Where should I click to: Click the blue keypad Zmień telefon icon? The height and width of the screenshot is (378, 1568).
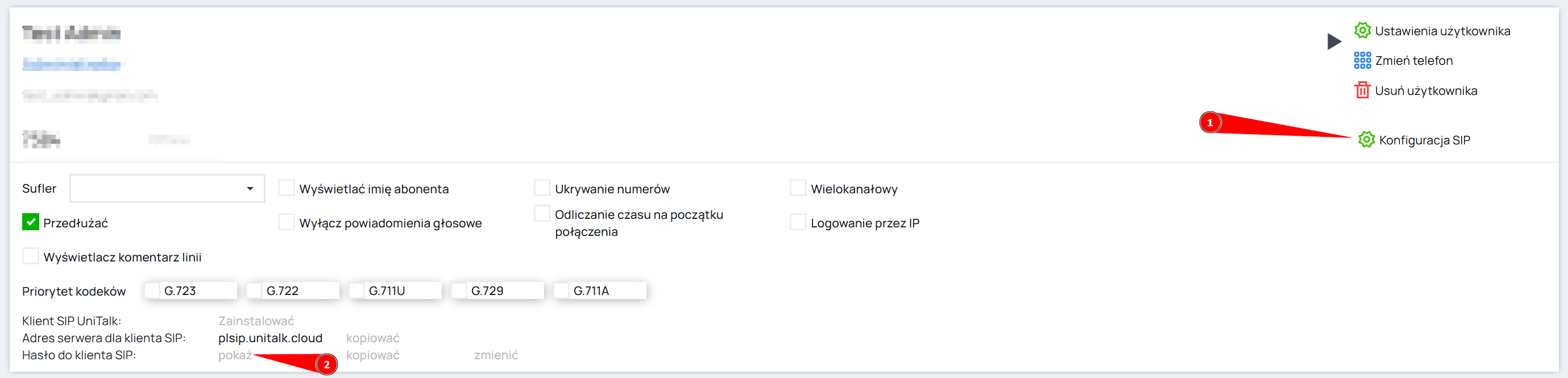1362,60
